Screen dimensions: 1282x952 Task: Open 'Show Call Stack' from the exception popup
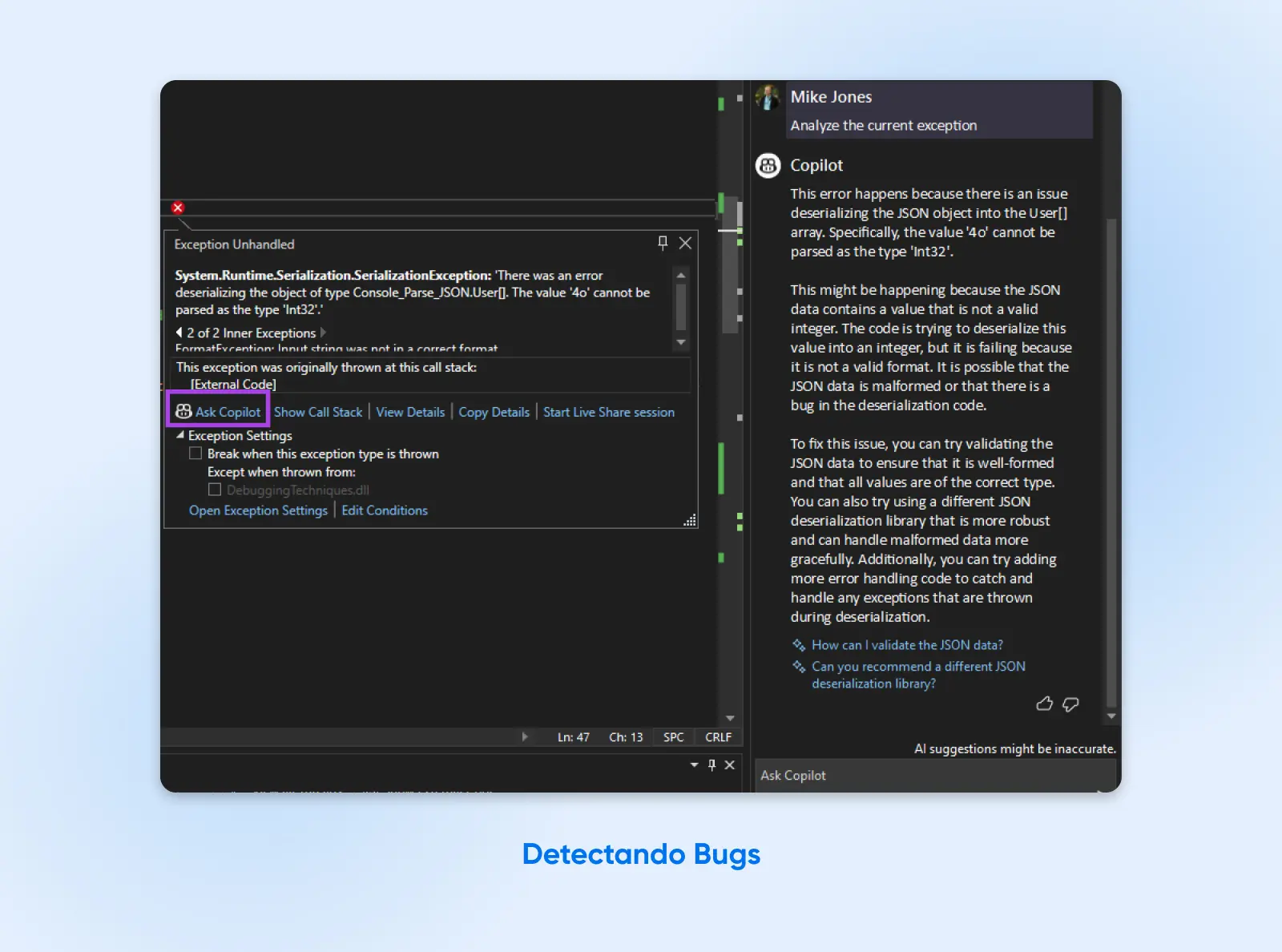318,411
